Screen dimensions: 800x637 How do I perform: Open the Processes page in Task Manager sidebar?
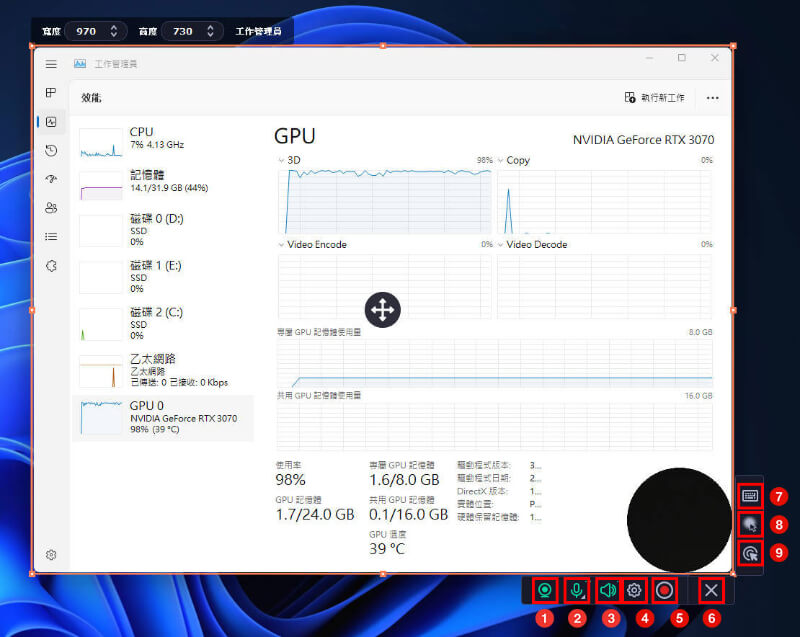[x=51, y=93]
